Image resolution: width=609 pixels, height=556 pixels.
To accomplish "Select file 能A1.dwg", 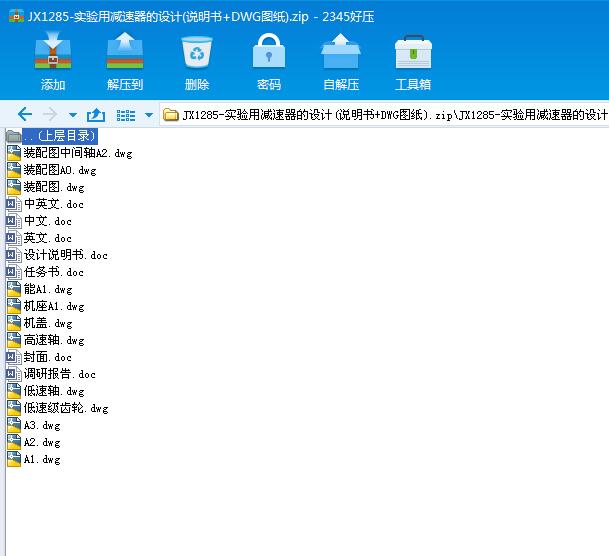I will click(x=48, y=289).
